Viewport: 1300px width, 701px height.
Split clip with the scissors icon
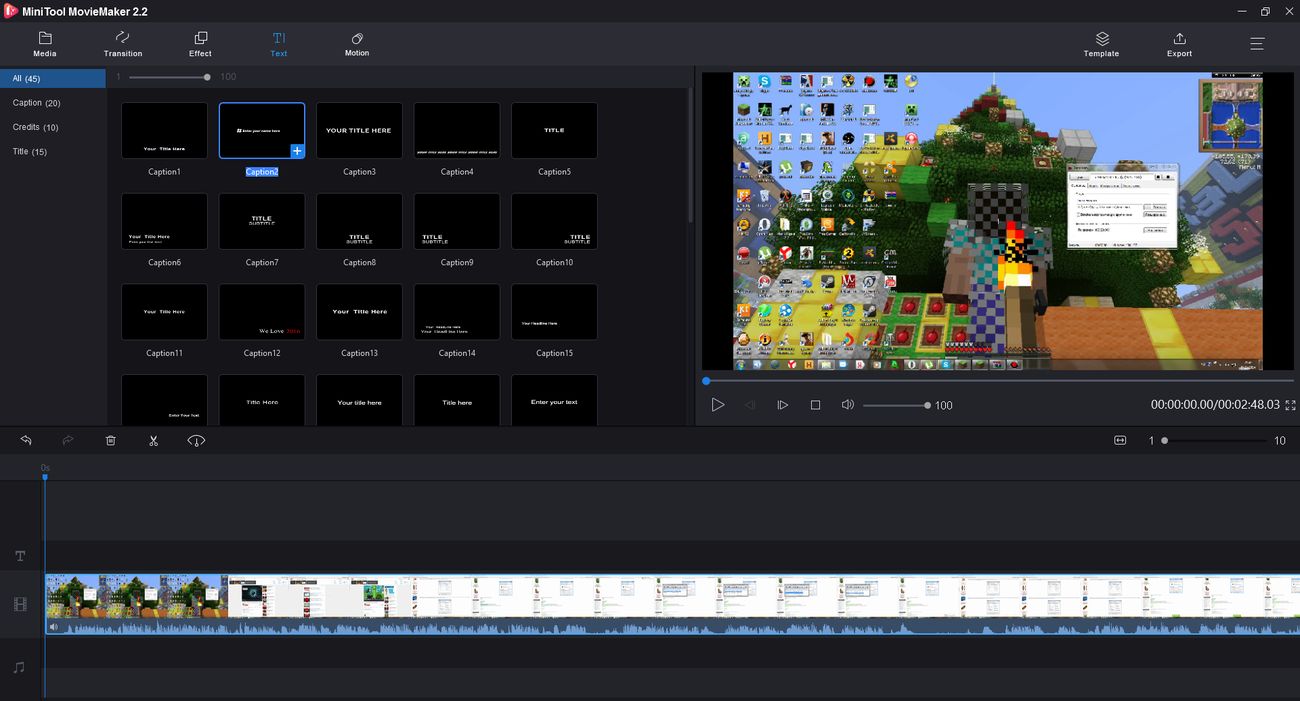[x=154, y=440]
